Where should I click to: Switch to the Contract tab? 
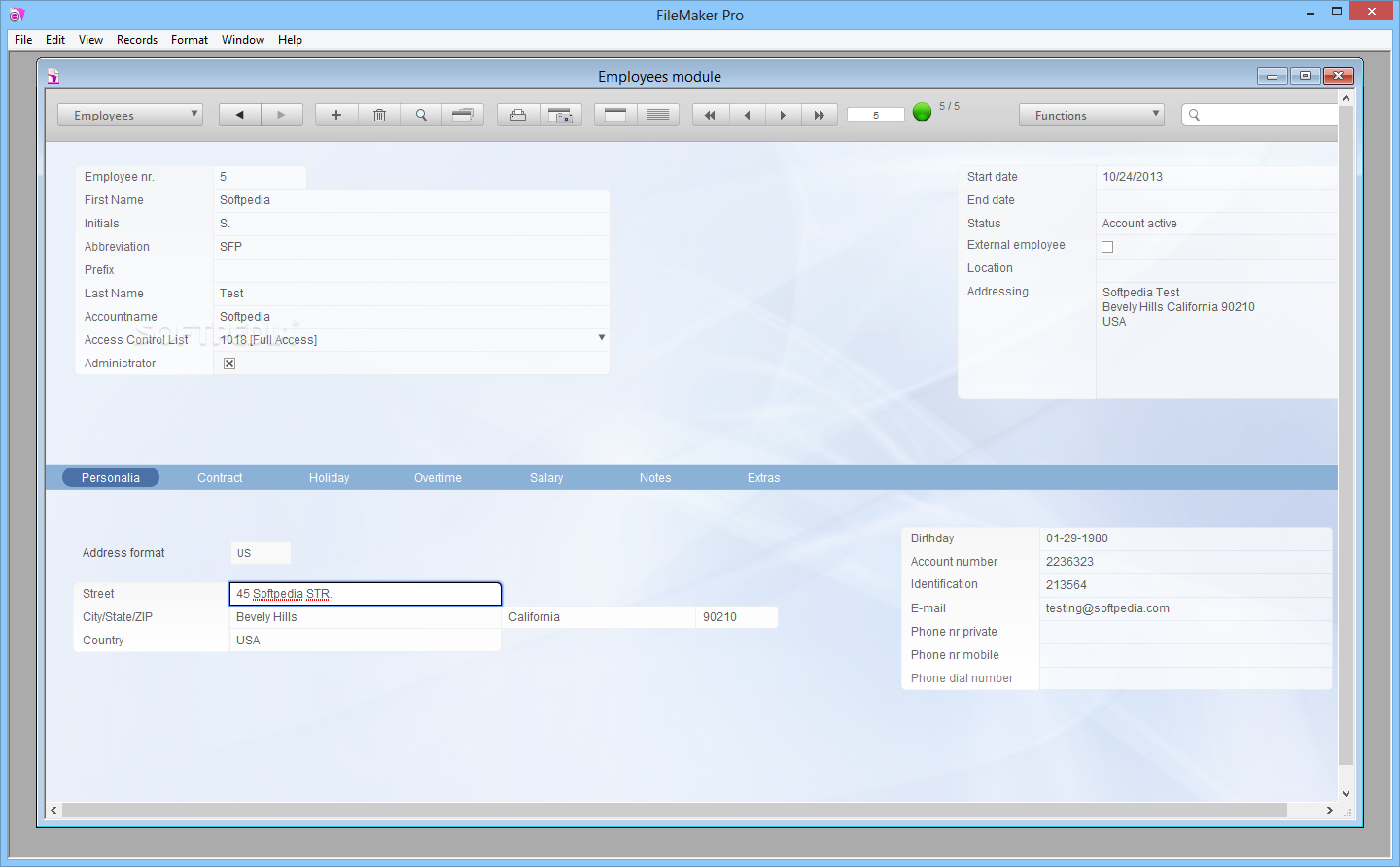click(220, 477)
